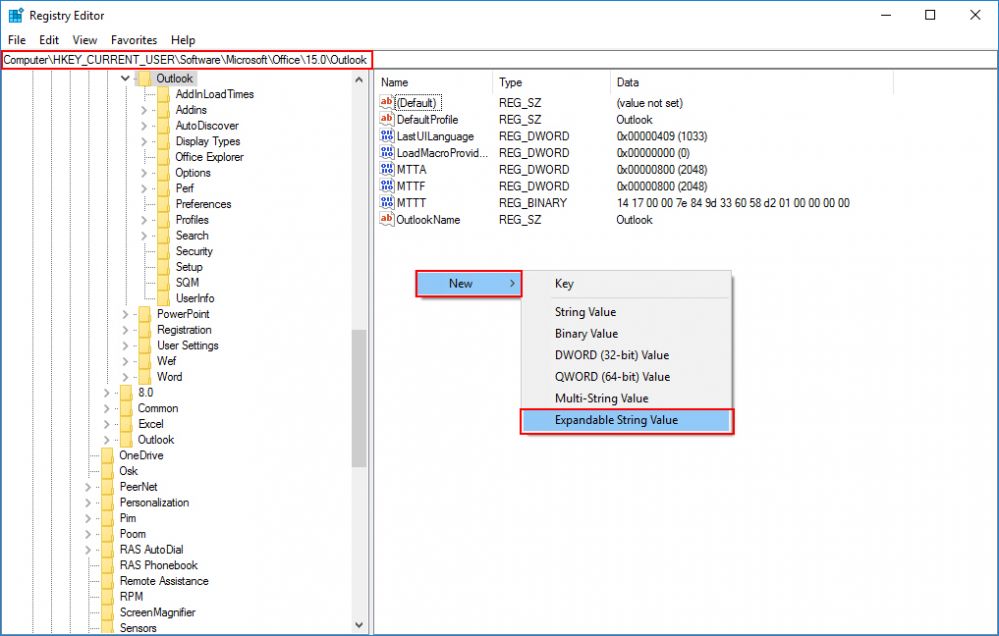Select the (Default) string value icon
Image resolution: width=999 pixels, height=636 pixels.
(386, 102)
